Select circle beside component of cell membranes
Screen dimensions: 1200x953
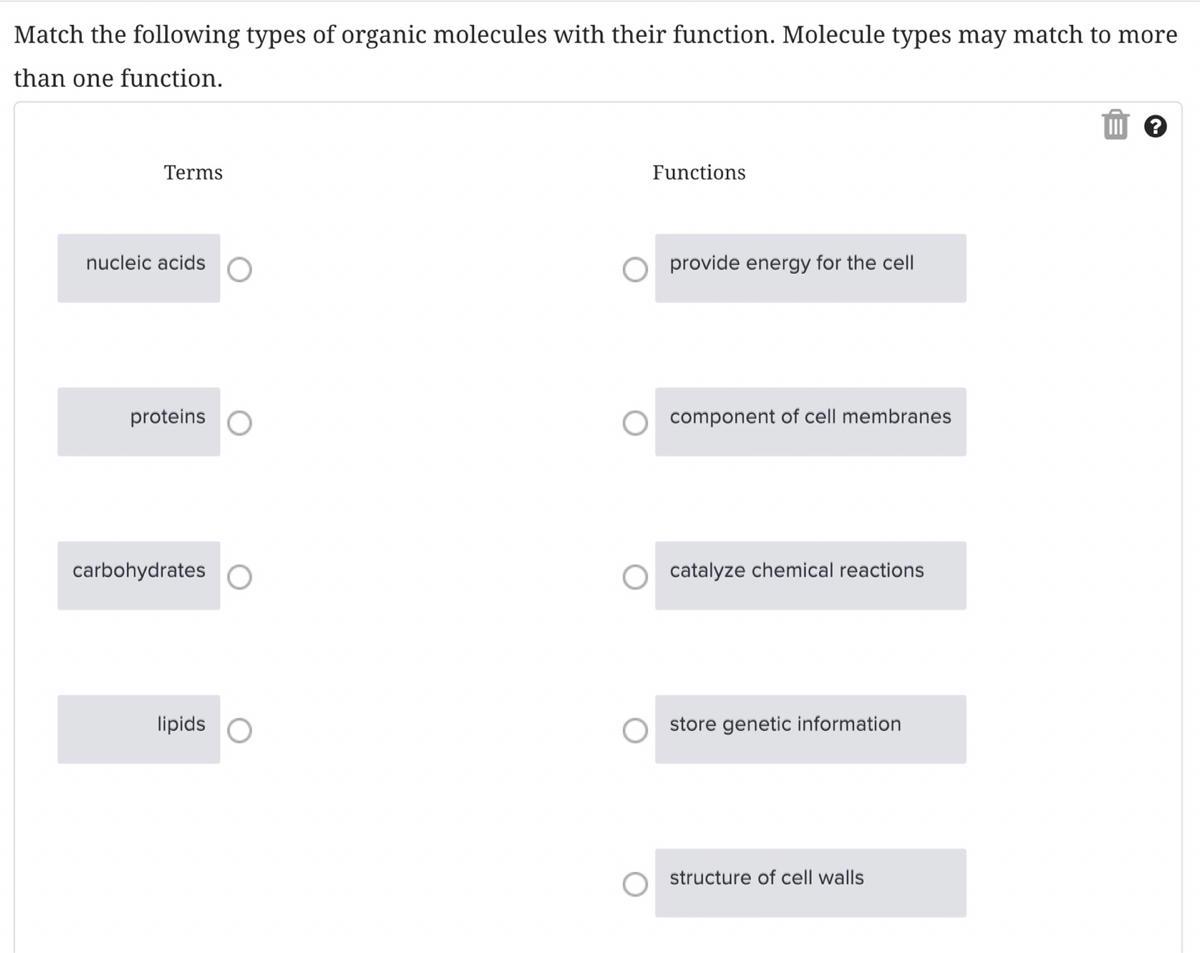(x=635, y=424)
